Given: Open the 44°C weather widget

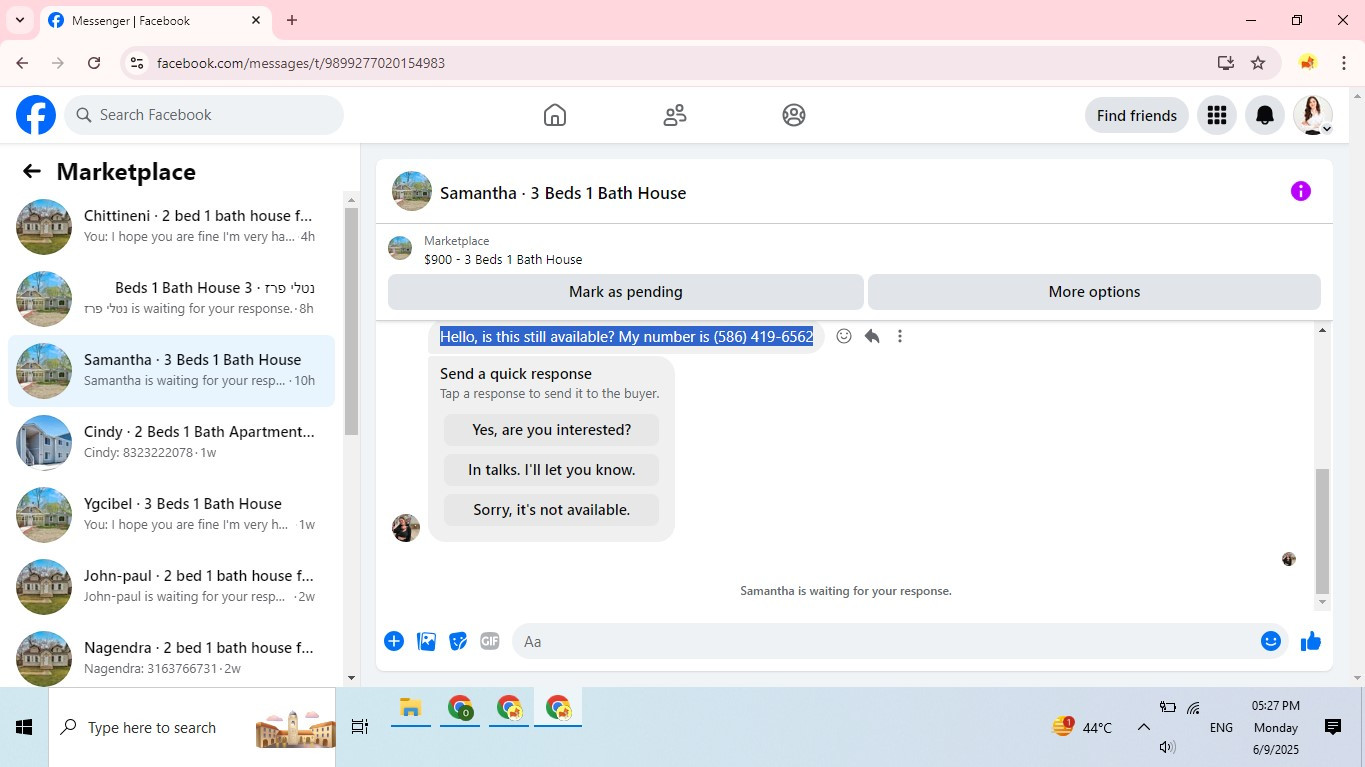Looking at the screenshot, I should (1082, 727).
